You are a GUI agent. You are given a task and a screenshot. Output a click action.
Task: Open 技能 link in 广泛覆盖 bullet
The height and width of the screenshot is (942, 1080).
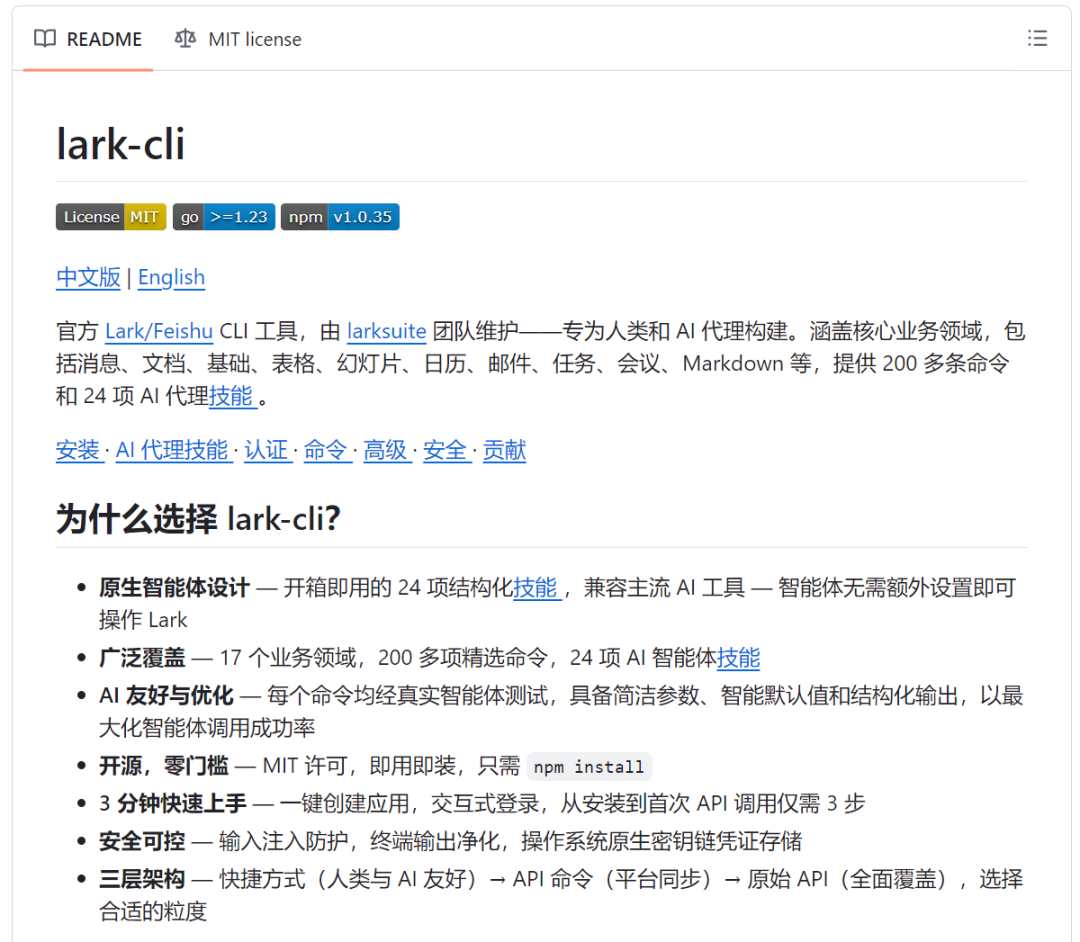pos(738,658)
